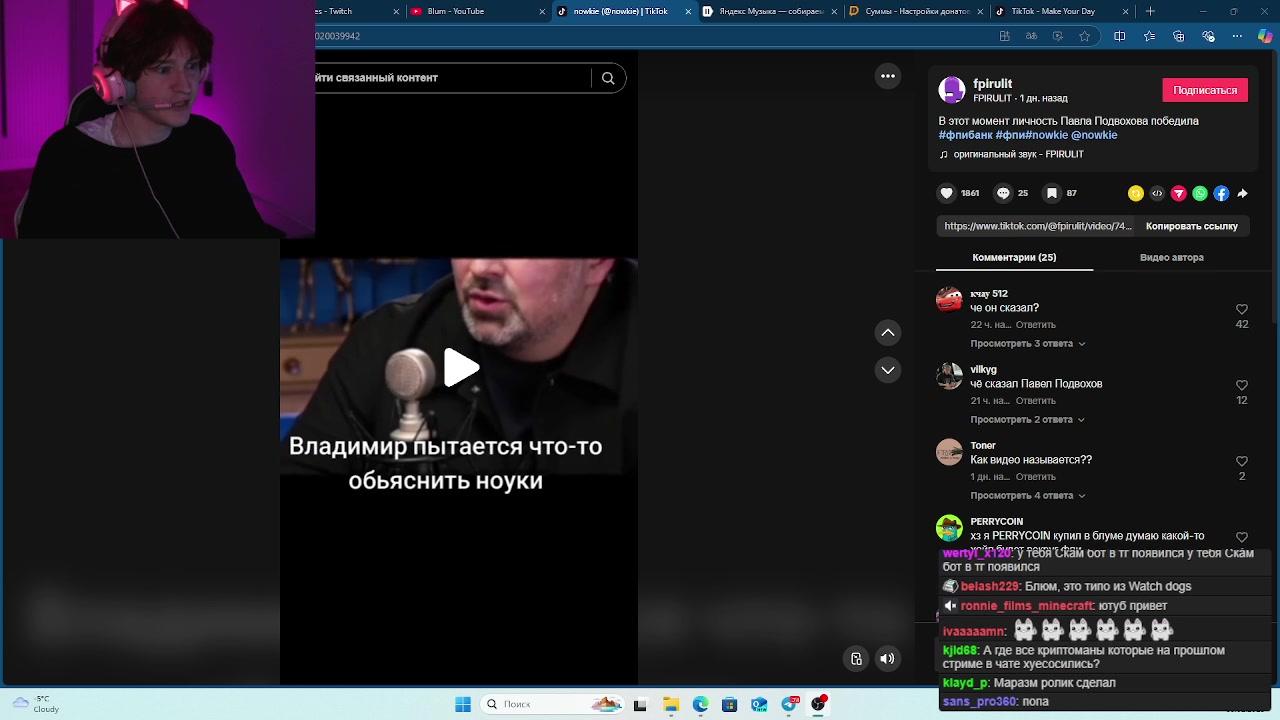Like кчау 512's comment heart
The image size is (1280, 720).
[1242, 309]
